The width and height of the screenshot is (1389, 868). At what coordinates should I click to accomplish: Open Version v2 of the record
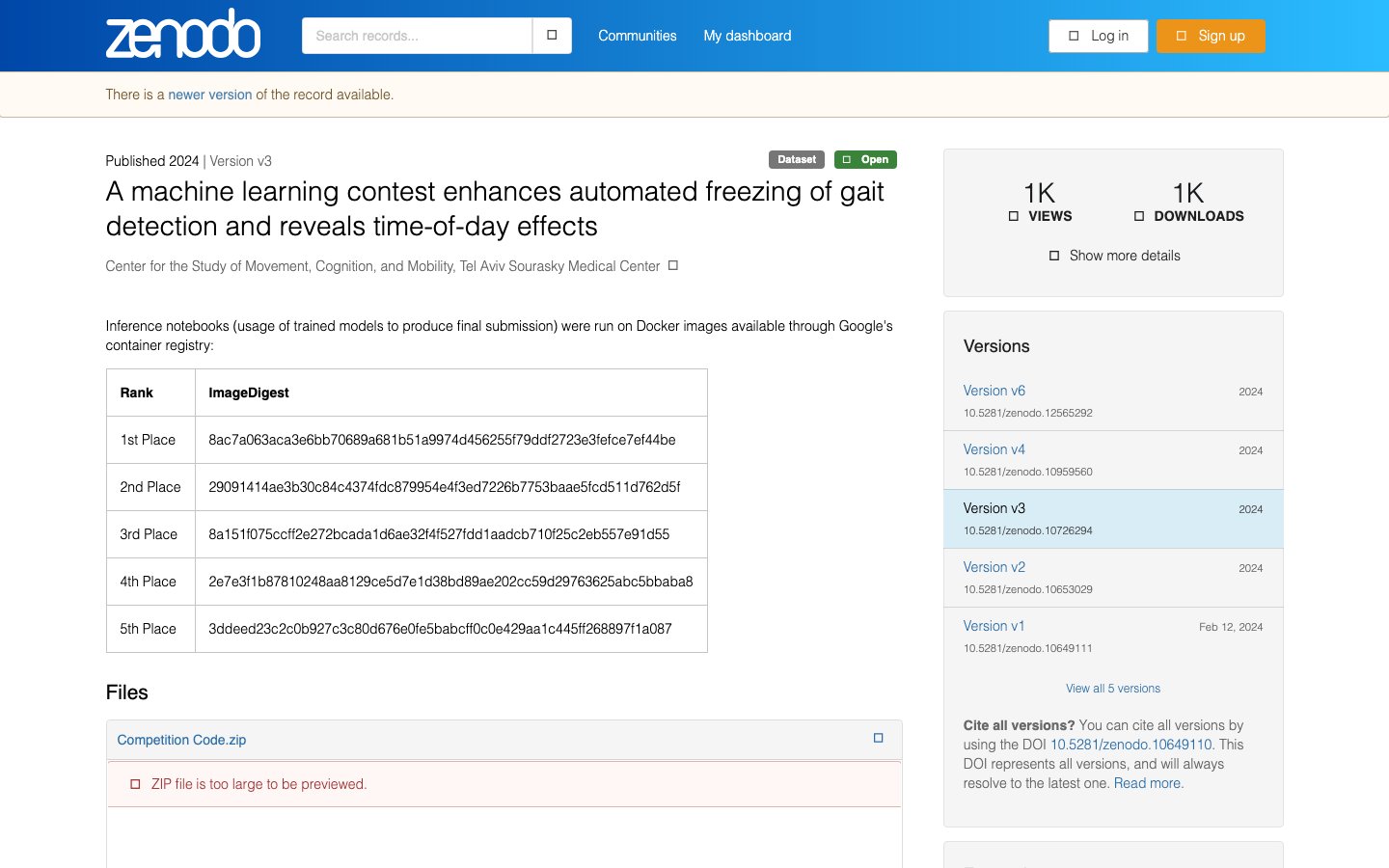click(x=994, y=567)
